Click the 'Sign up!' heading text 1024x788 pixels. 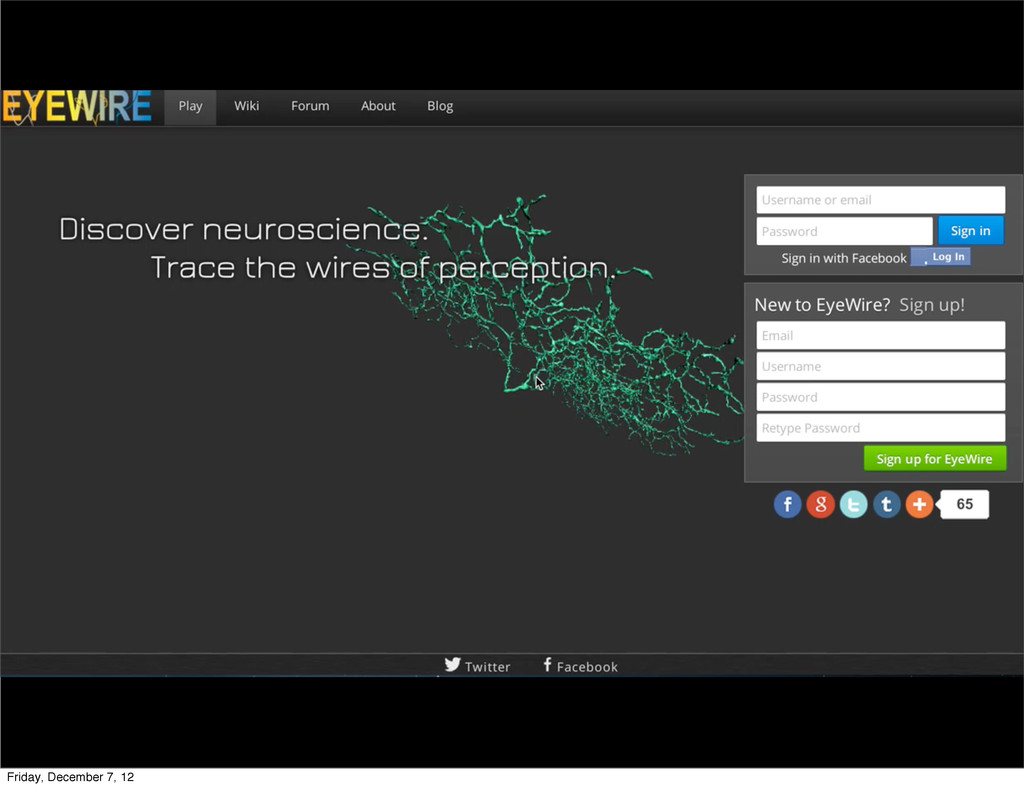[x=932, y=305]
